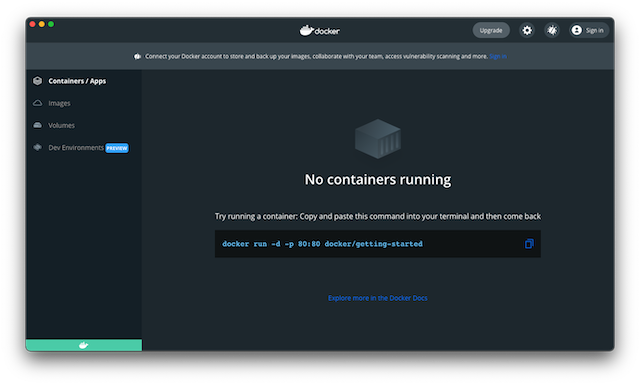
Task: Click the docker run command text
Action: 322,244
